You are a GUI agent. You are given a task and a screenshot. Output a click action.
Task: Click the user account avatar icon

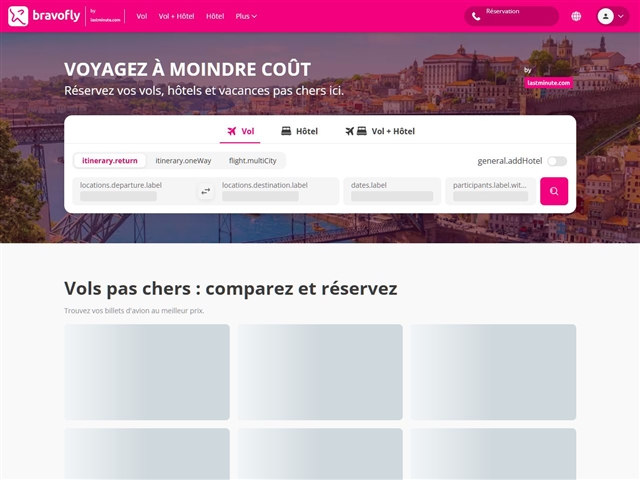click(x=605, y=16)
